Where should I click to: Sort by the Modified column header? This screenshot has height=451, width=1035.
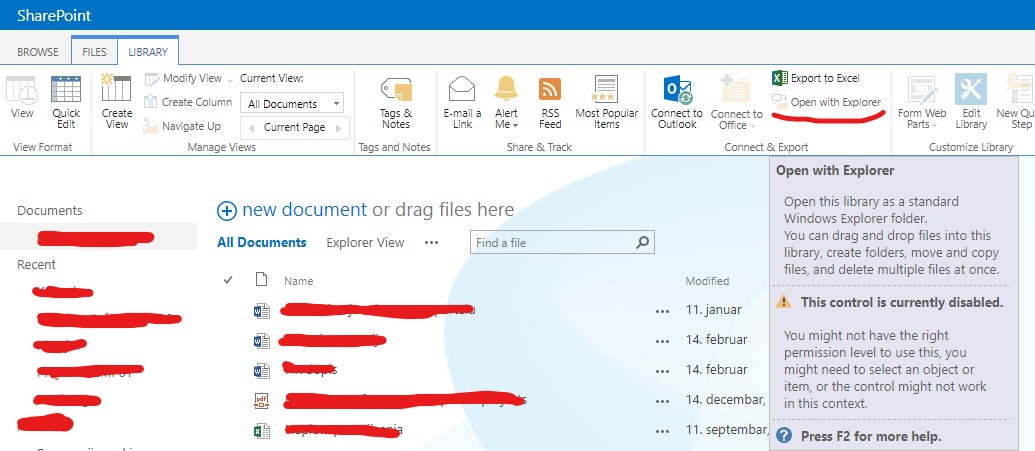click(707, 281)
